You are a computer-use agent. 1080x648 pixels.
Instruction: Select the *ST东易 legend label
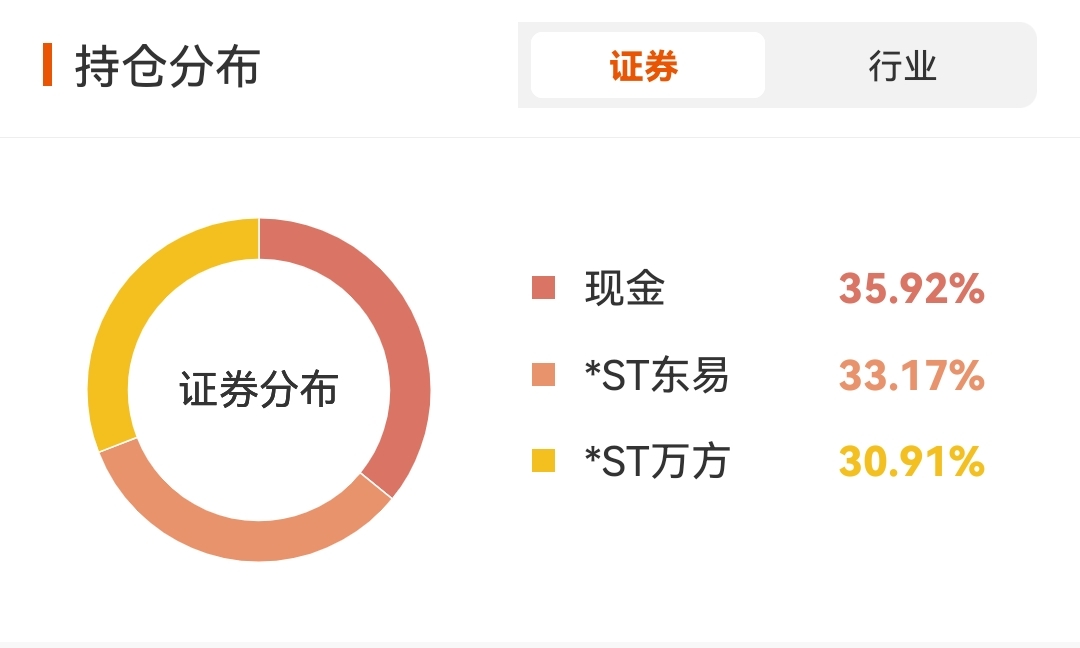coord(657,376)
